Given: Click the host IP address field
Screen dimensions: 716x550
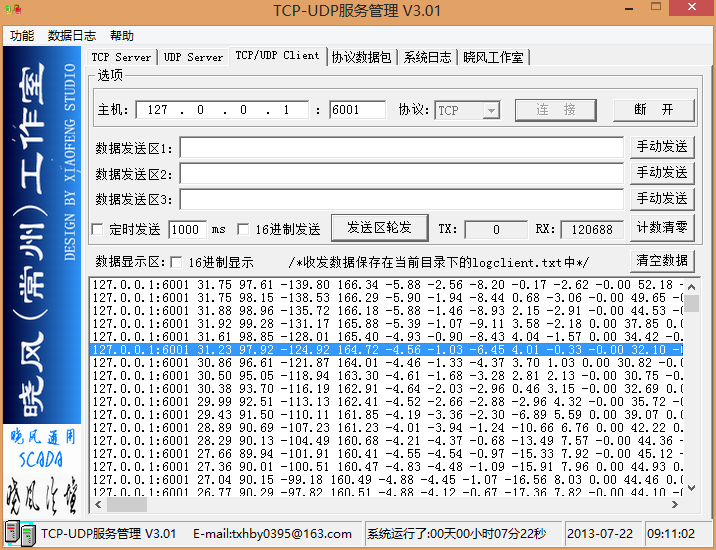Looking at the screenshot, I should [222, 110].
